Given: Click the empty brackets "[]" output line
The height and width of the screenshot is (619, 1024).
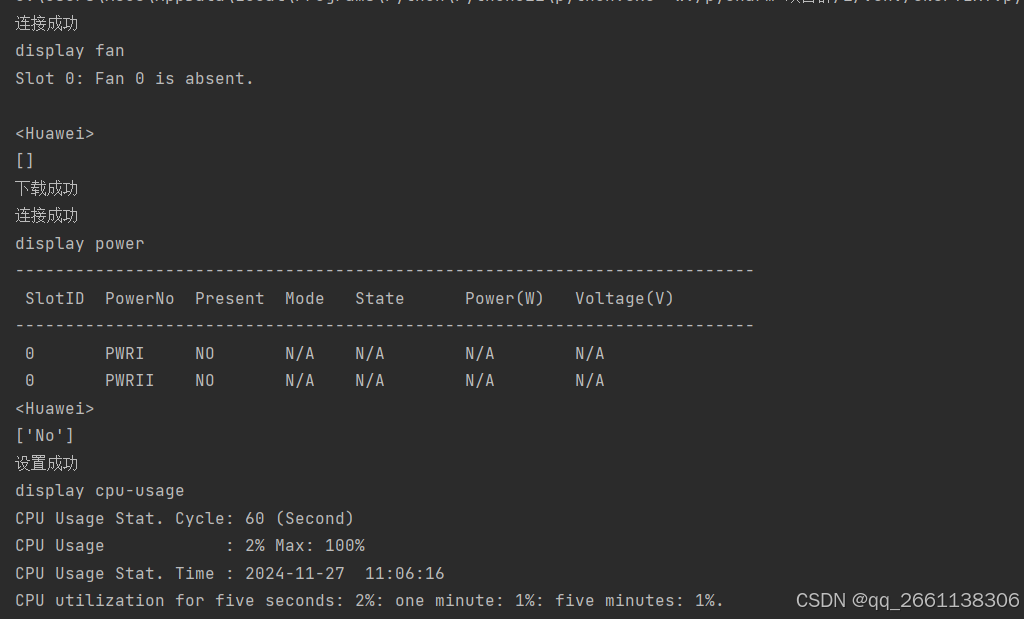Looking at the screenshot, I should tap(25, 160).
